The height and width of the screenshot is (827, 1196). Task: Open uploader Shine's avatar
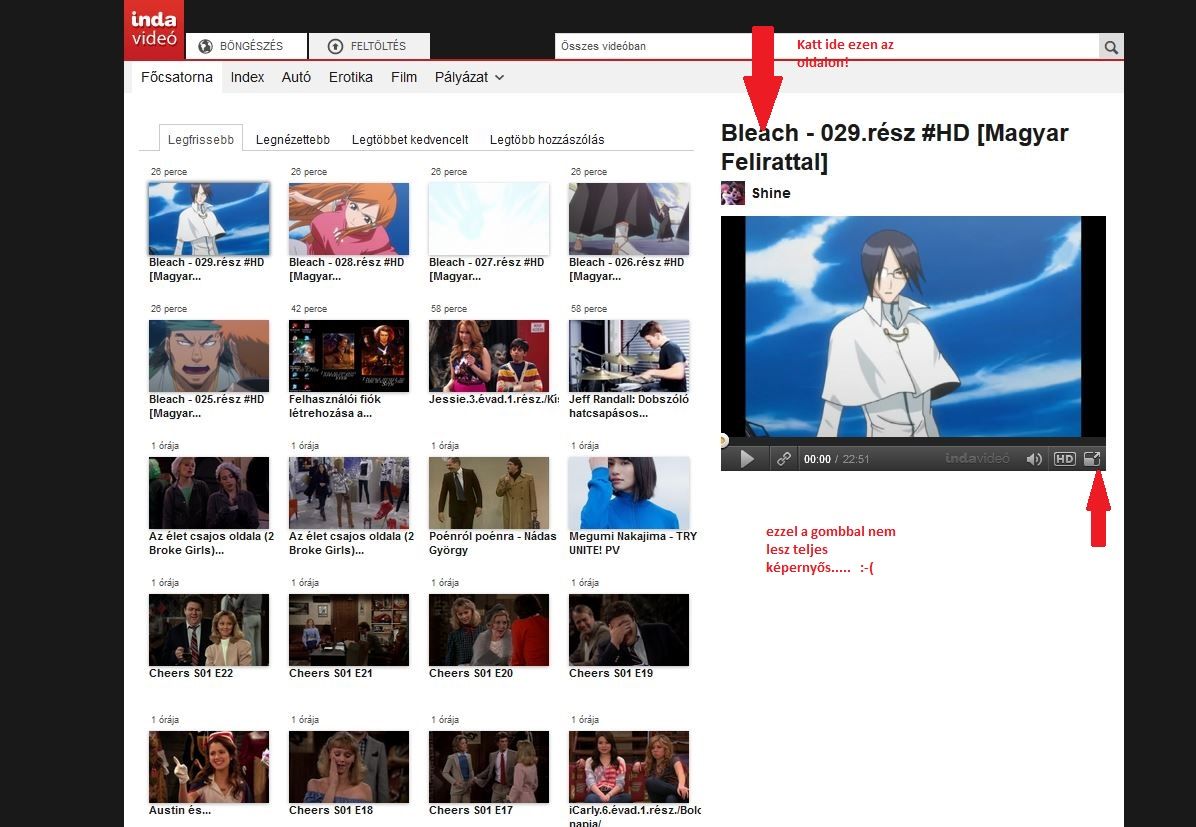point(733,193)
